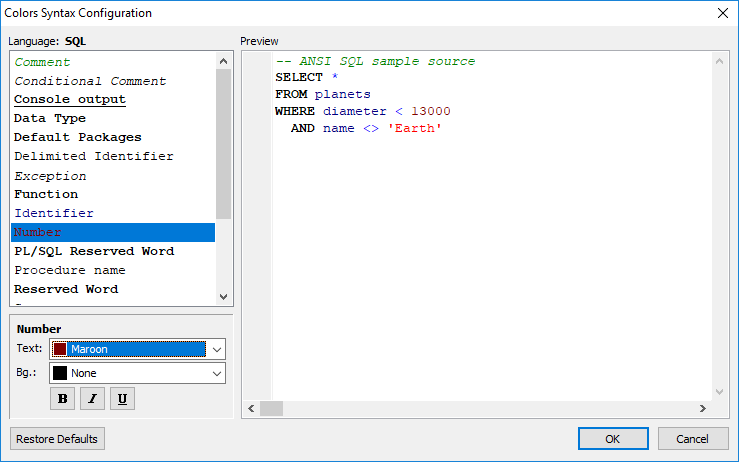Click the AND keyword in preview
Image resolution: width=739 pixels, height=462 pixels.
coord(303,128)
